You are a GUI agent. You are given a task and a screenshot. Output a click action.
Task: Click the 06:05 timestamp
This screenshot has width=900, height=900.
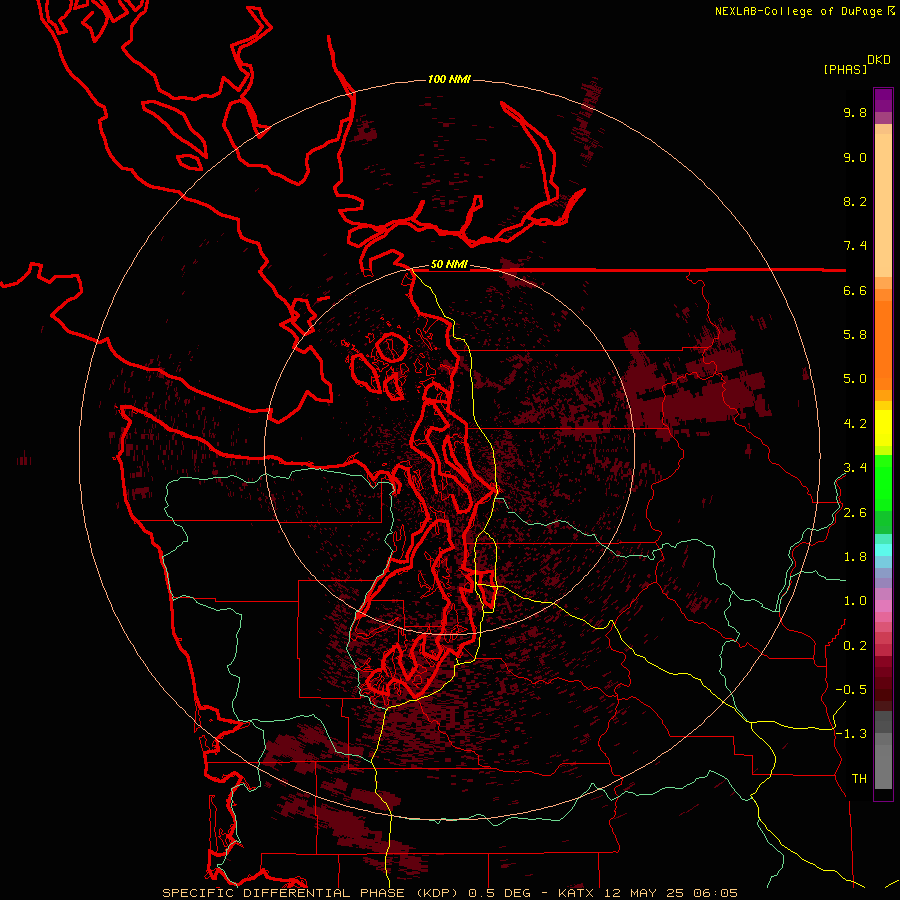tap(715, 893)
